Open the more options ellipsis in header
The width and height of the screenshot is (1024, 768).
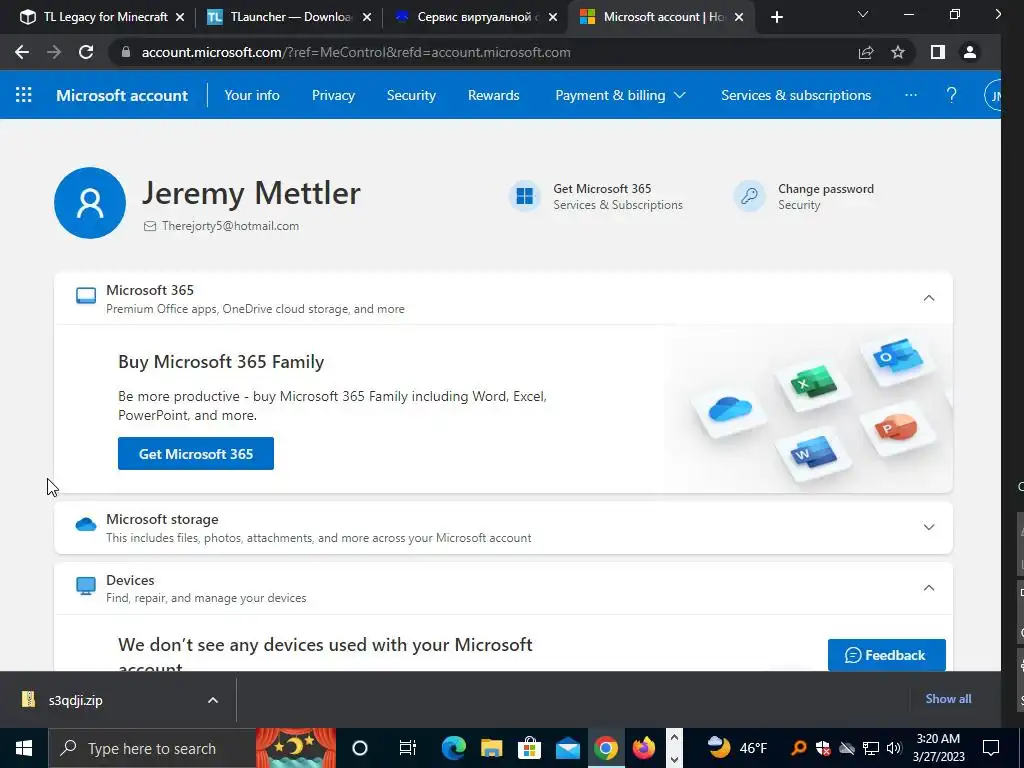pyautogui.click(x=911, y=95)
